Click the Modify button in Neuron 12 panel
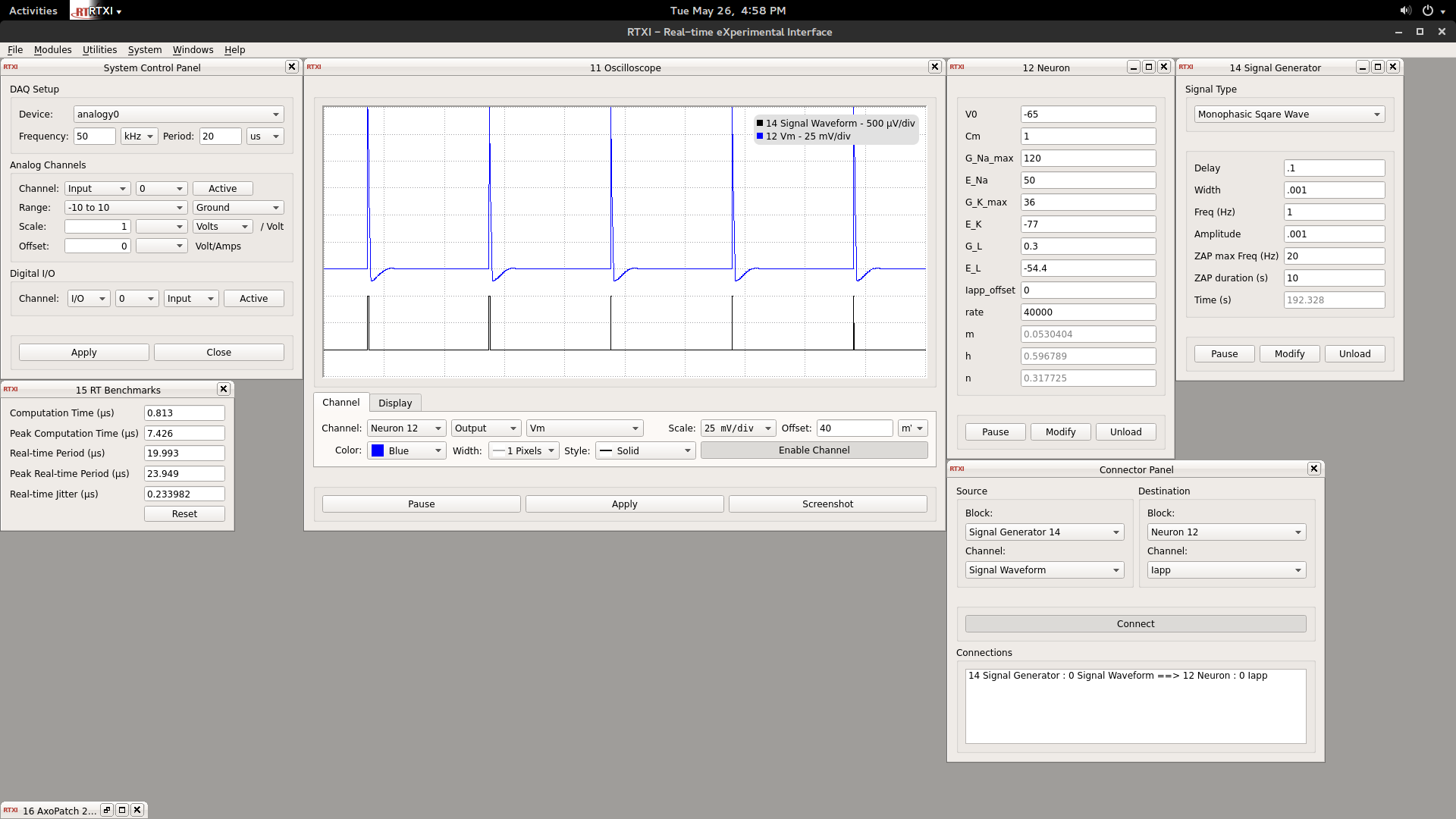1456x819 pixels. 1060,431
